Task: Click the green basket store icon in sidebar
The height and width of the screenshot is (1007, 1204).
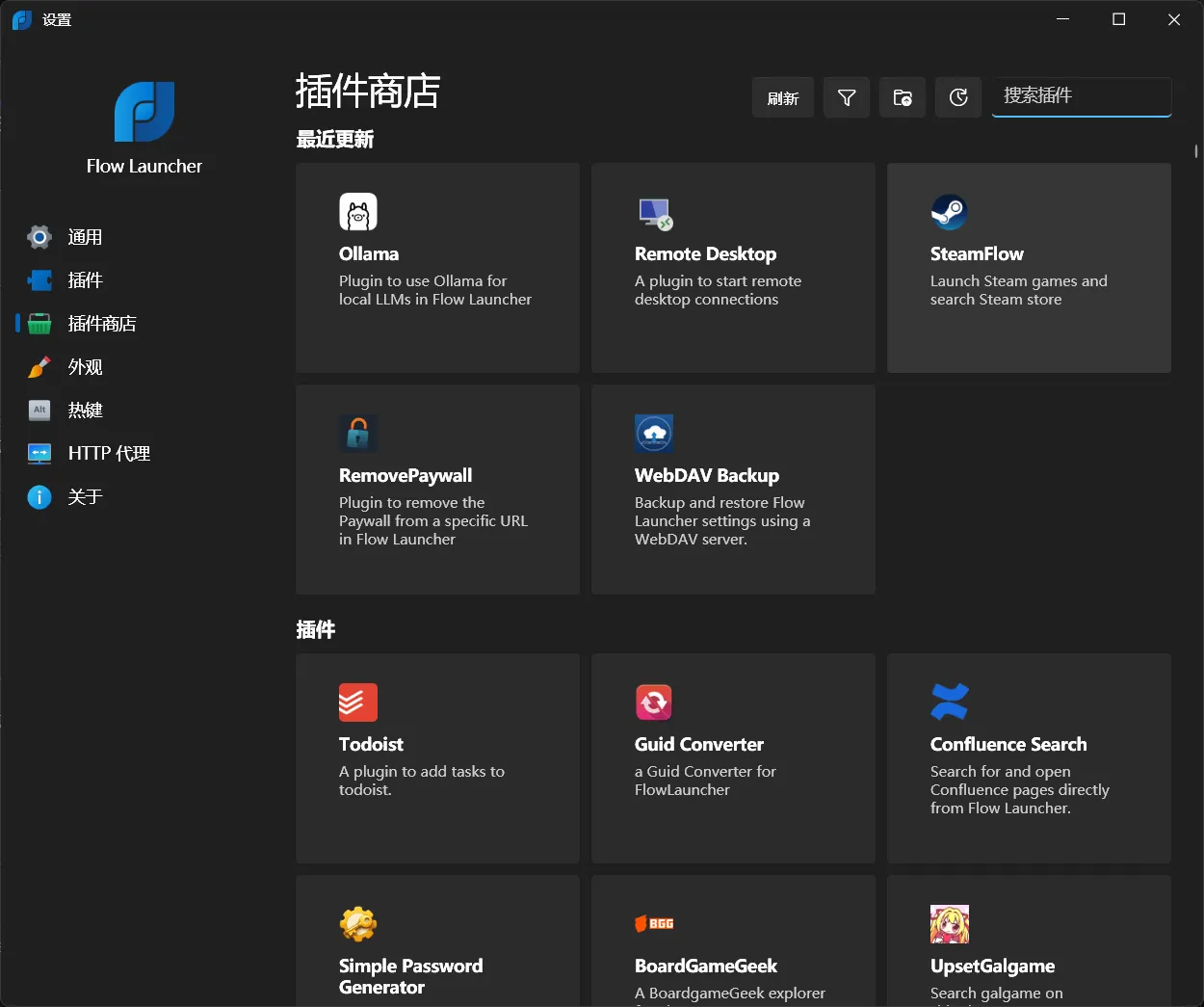Action: tap(39, 324)
